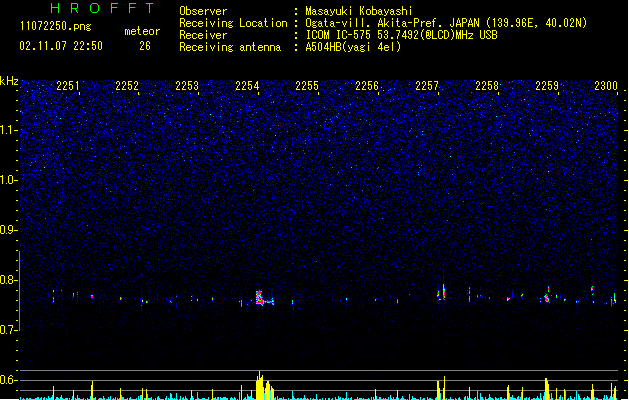Click the 2259 time marker
The width and height of the screenshot is (629, 400).
tap(547, 86)
